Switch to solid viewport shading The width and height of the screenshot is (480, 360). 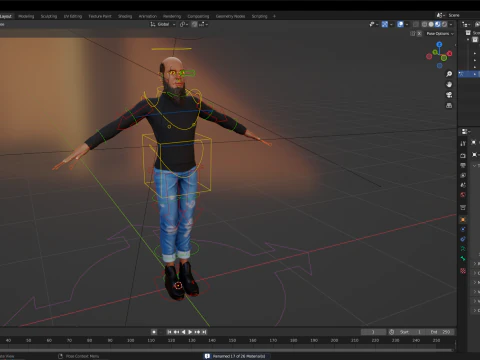pyautogui.click(x=431, y=24)
